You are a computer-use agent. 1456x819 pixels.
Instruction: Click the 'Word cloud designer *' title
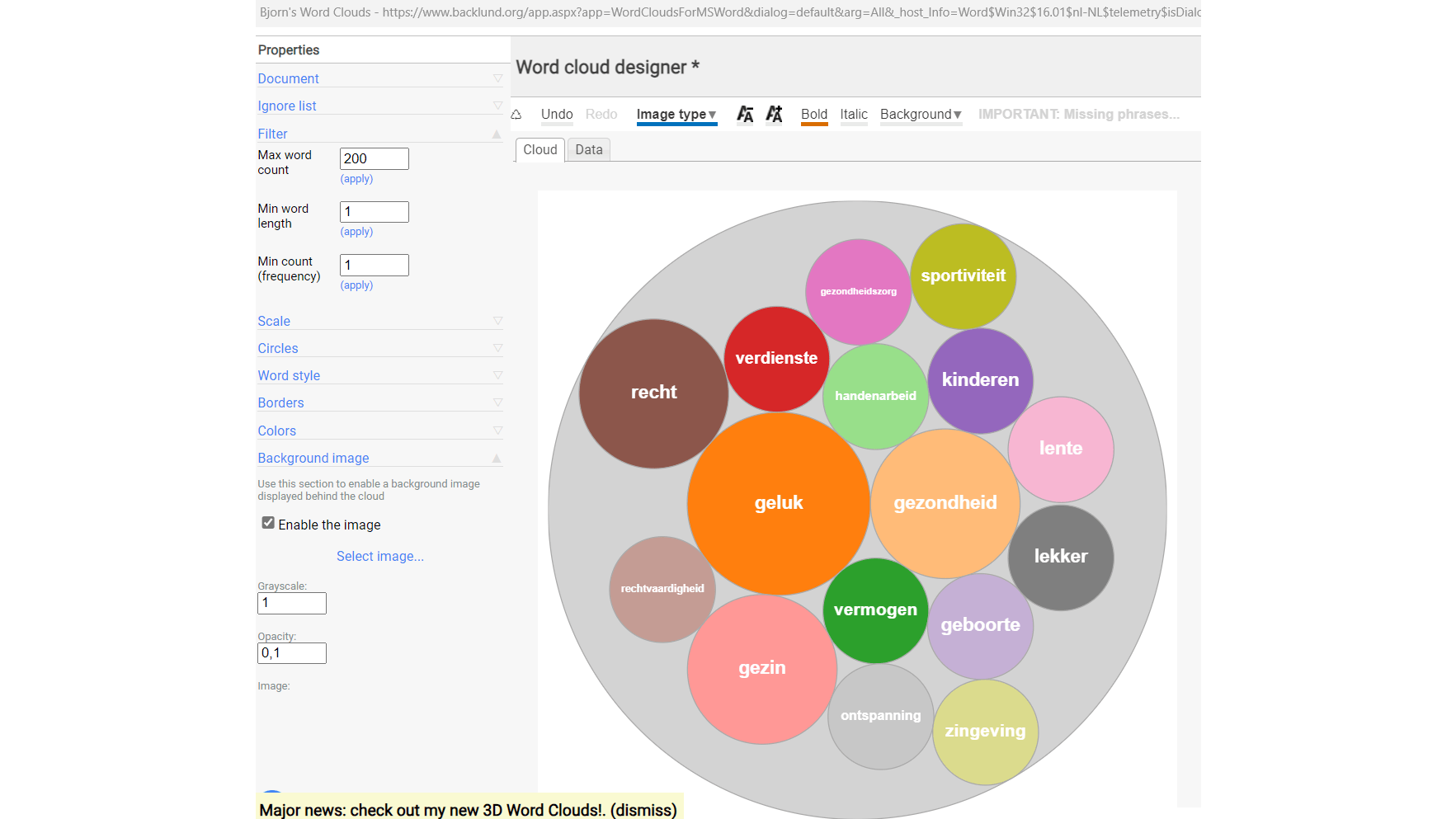click(608, 68)
